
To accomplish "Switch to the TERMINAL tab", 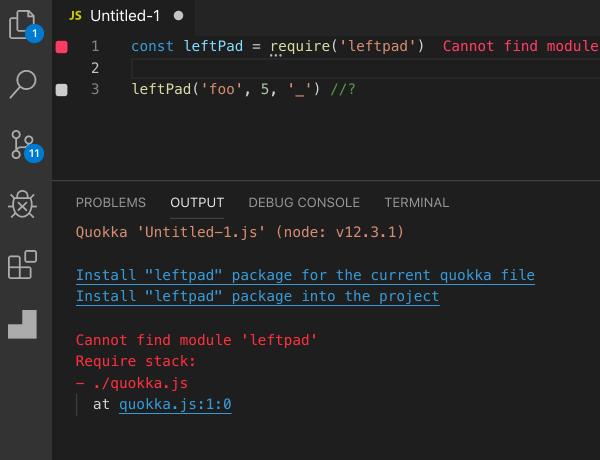I will (417, 202).
